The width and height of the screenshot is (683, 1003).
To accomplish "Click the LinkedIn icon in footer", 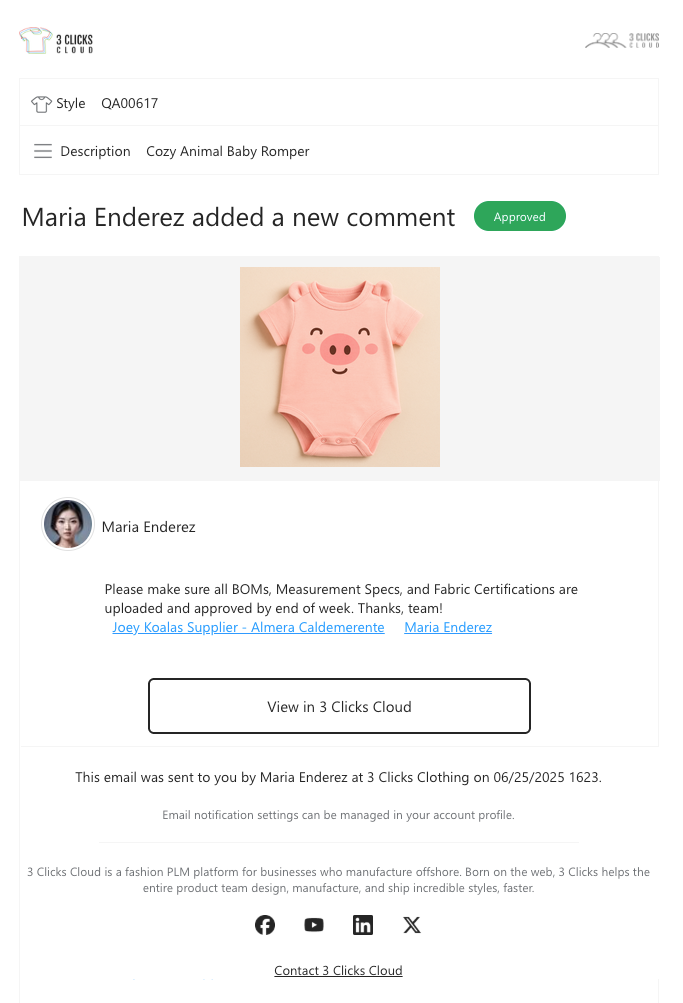I will [x=363, y=925].
